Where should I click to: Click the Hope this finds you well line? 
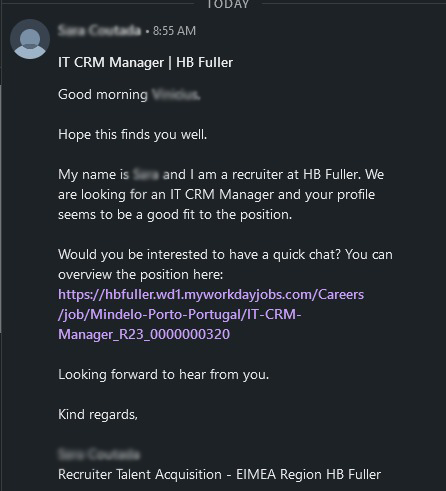pos(133,135)
